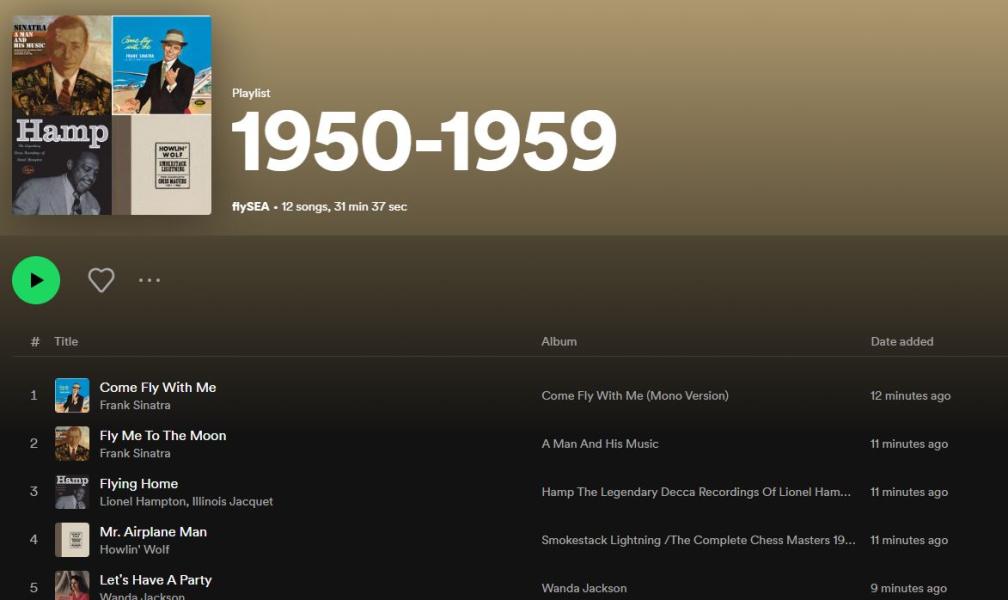Screen dimensions: 1008x600
Task: Open Howlin' Wolf artist link
Action: click(134, 550)
